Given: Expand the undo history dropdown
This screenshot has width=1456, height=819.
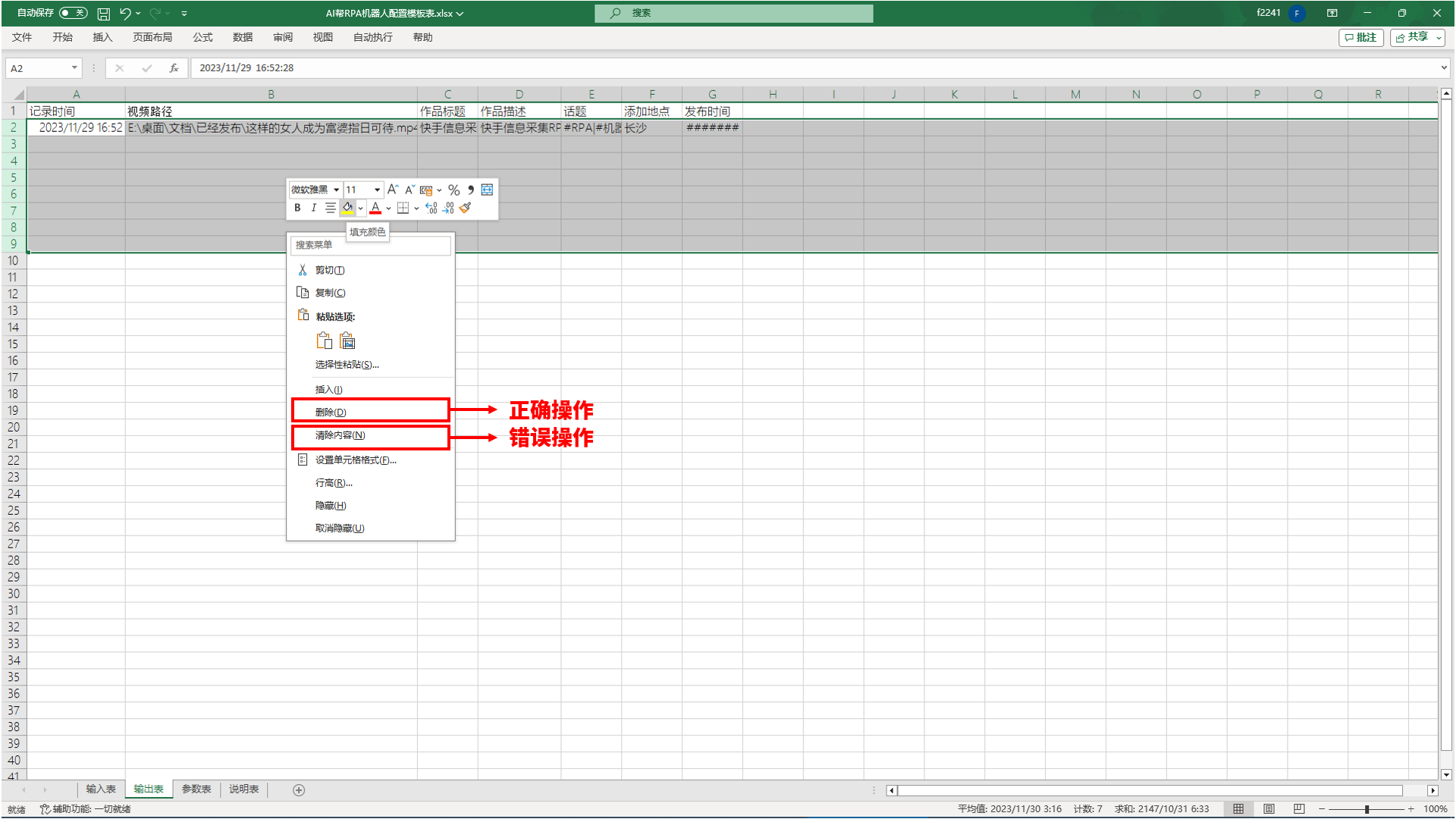Looking at the screenshot, I should coord(138,14).
